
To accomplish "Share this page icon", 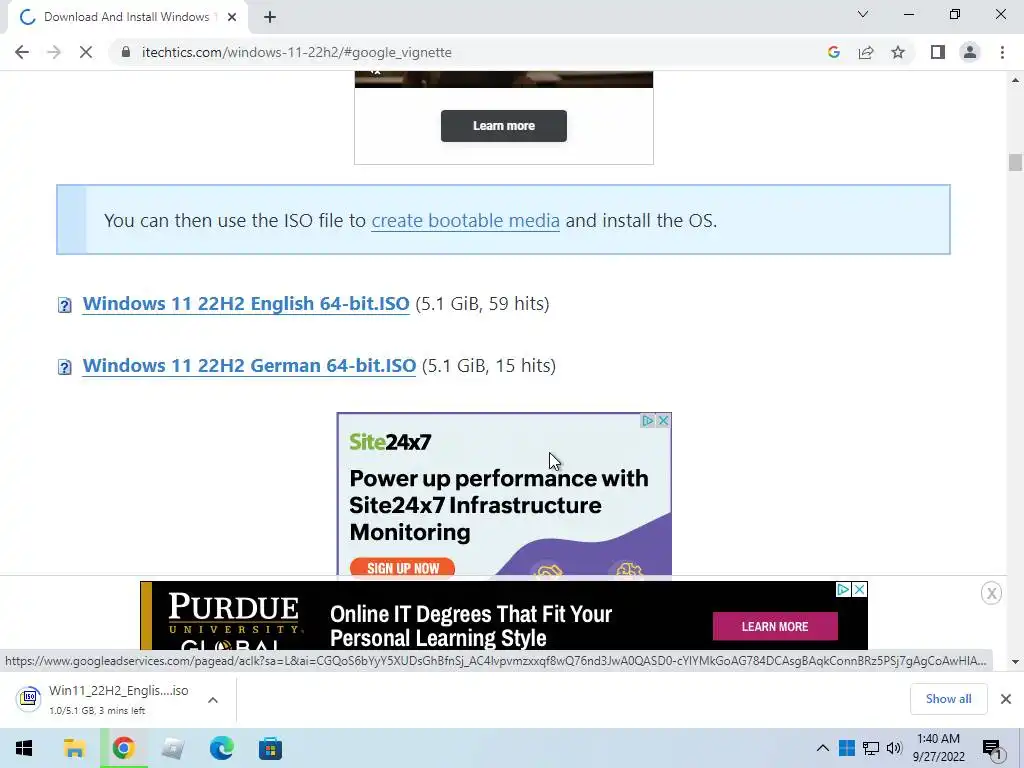I will coord(866,52).
